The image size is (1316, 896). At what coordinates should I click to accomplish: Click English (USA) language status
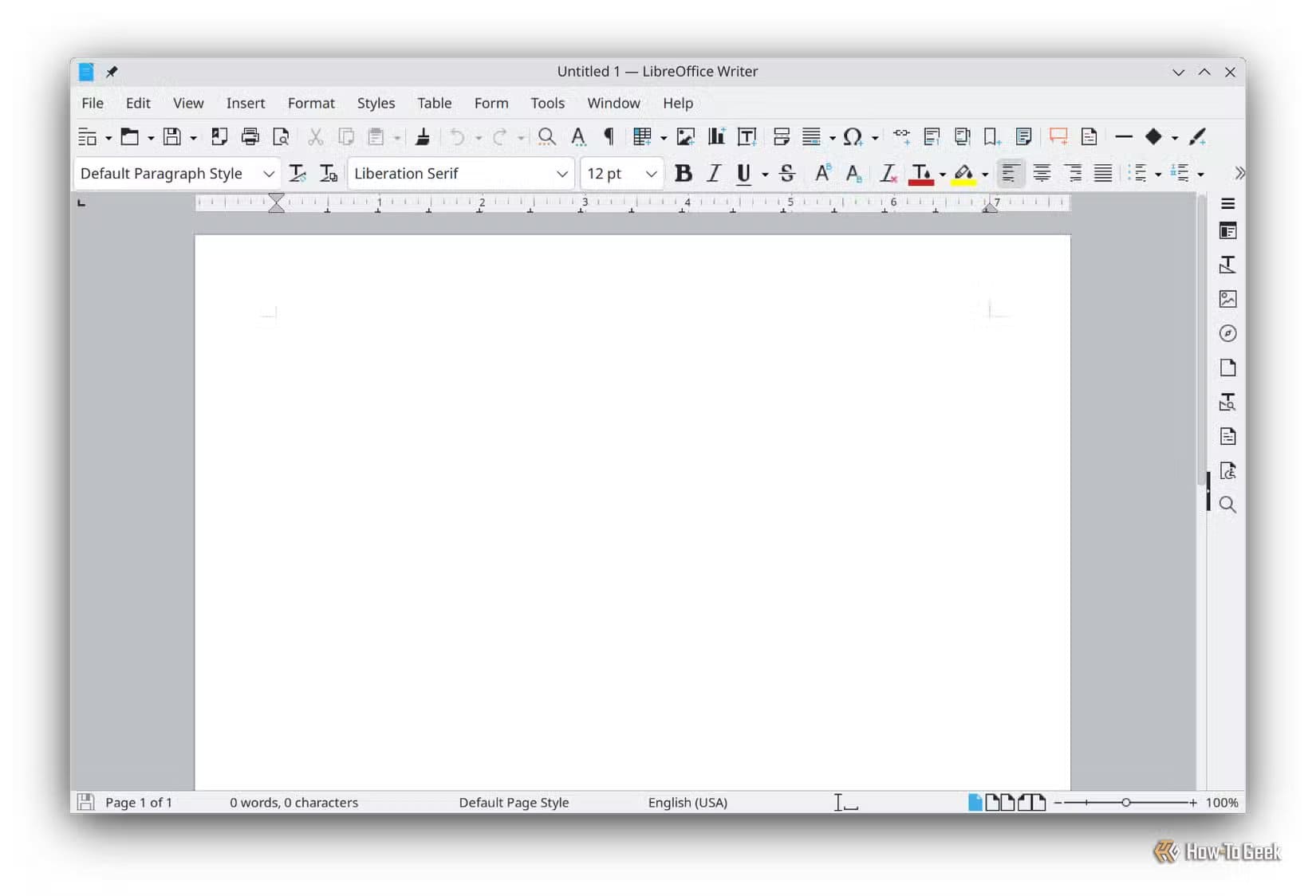[688, 803]
